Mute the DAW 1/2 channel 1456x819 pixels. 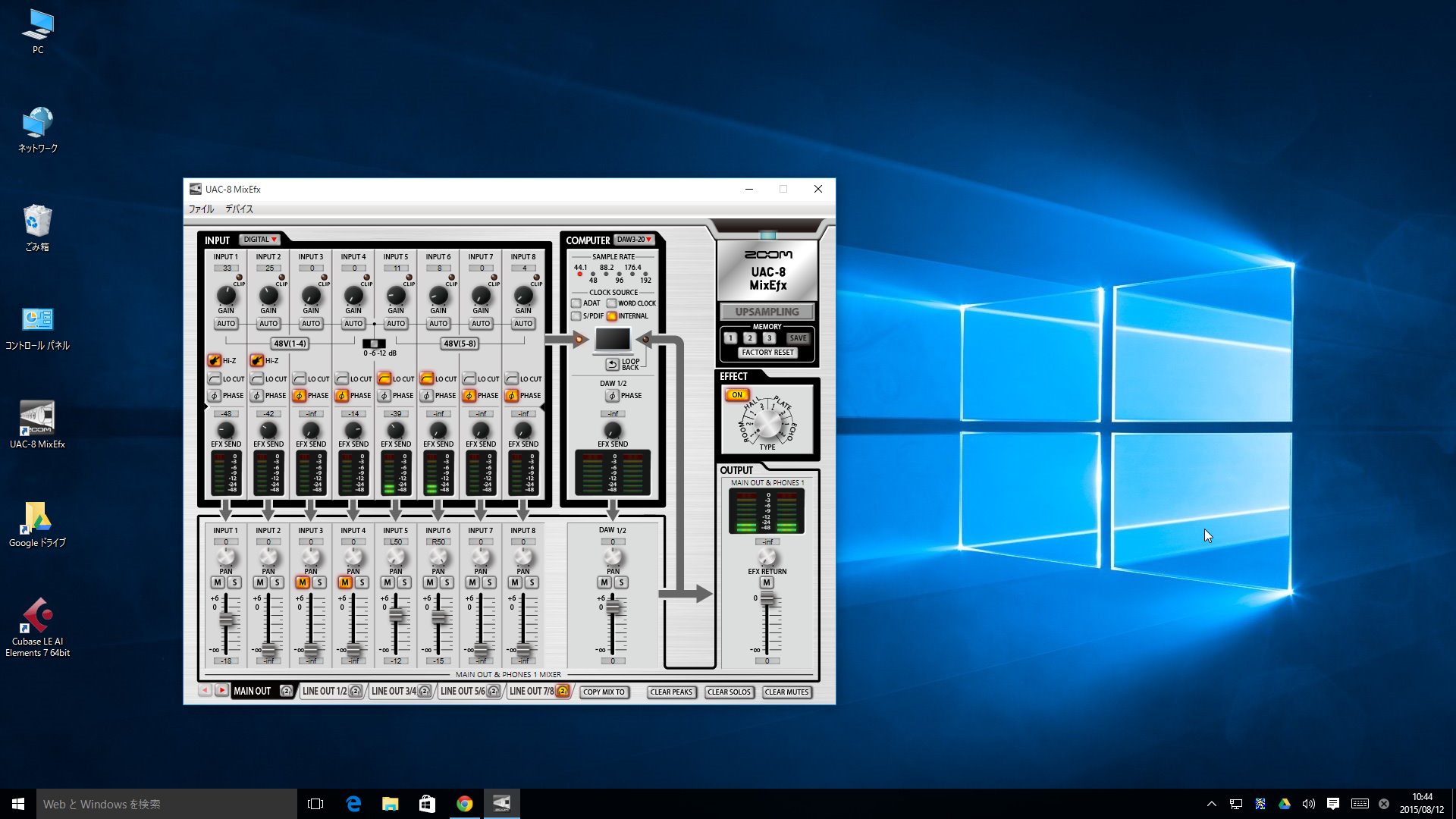[604, 582]
